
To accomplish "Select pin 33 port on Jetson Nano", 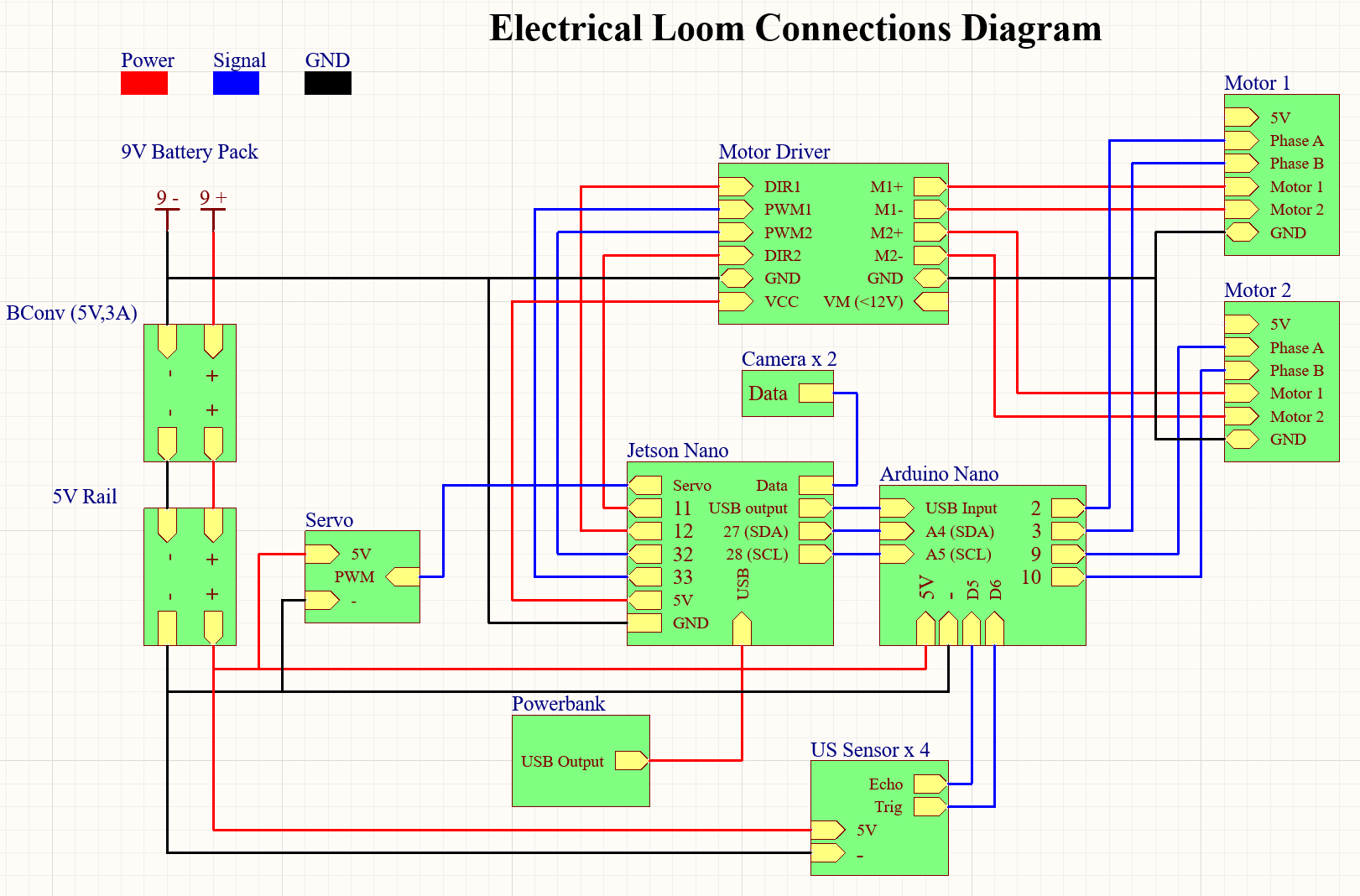I will [644, 576].
